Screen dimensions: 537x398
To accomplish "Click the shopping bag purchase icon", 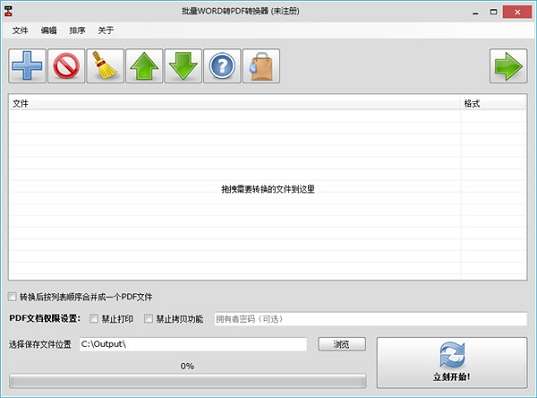I will (x=261, y=66).
